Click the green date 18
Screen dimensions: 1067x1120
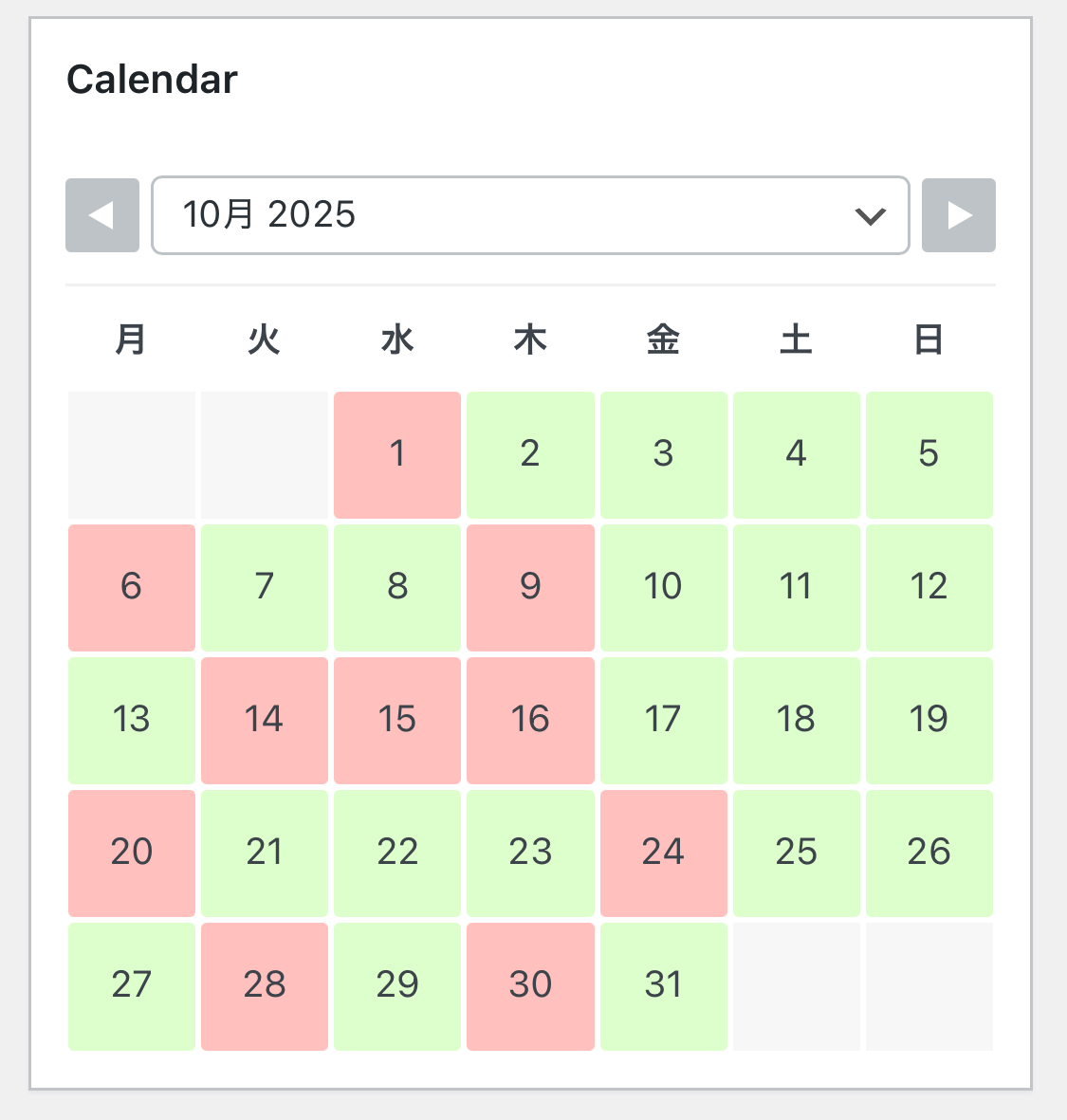coord(796,720)
